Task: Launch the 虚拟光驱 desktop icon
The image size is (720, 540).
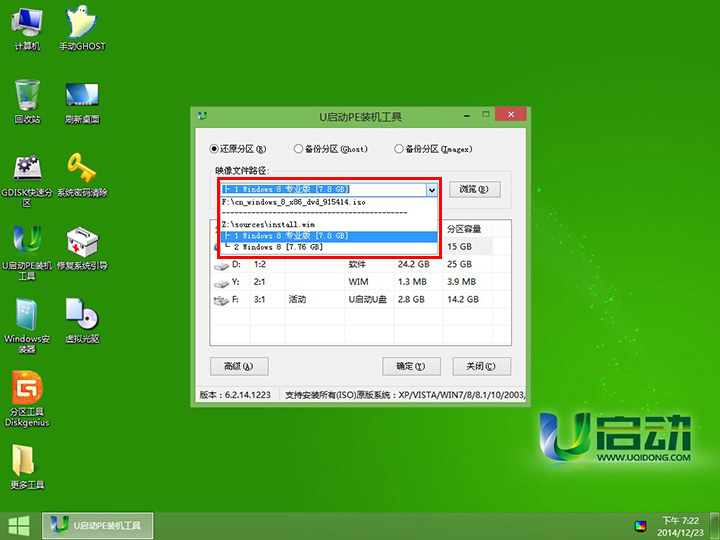Action: click(x=82, y=321)
